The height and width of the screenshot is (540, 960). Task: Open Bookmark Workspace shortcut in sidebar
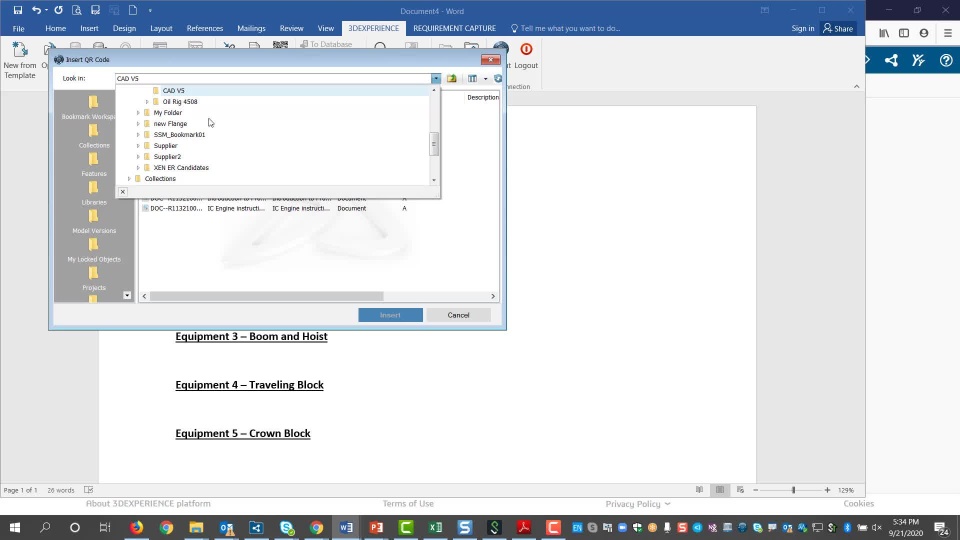(x=94, y=107)
